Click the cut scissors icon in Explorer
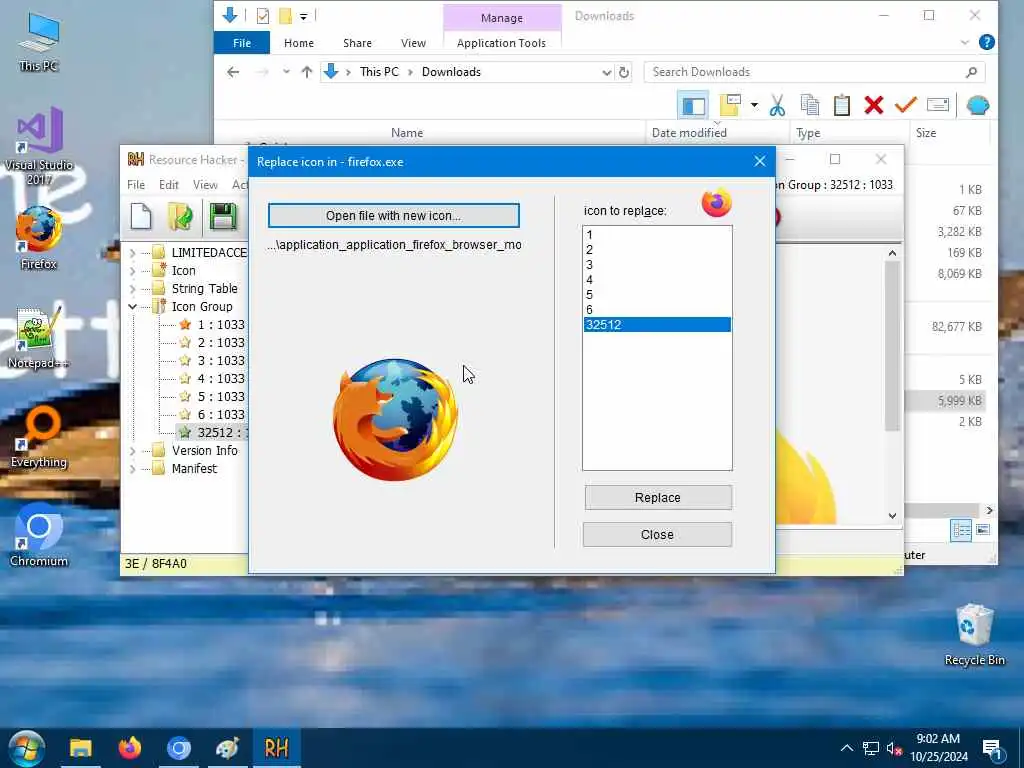The height and width of the screenshot is (768, 1024). pyautogui.click(x=777, y=105)
